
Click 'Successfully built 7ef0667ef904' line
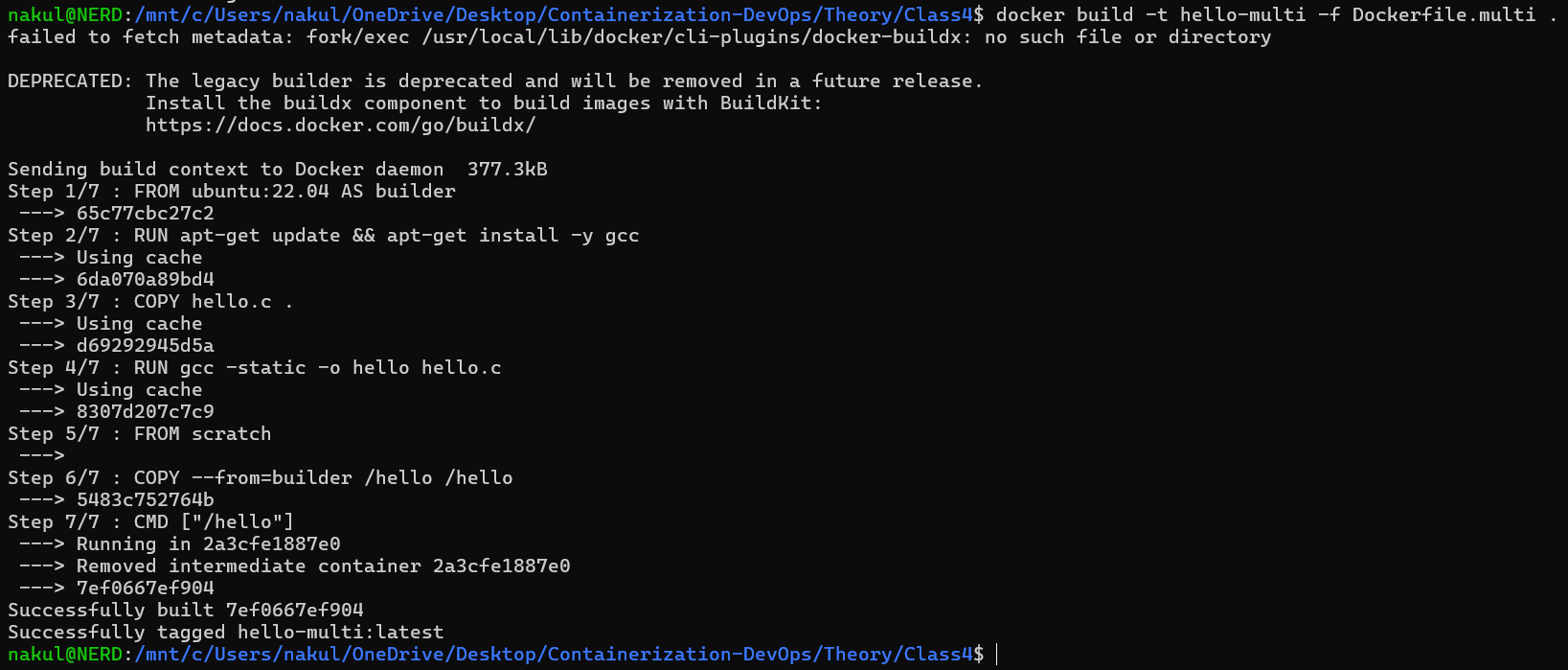point(185,611)
